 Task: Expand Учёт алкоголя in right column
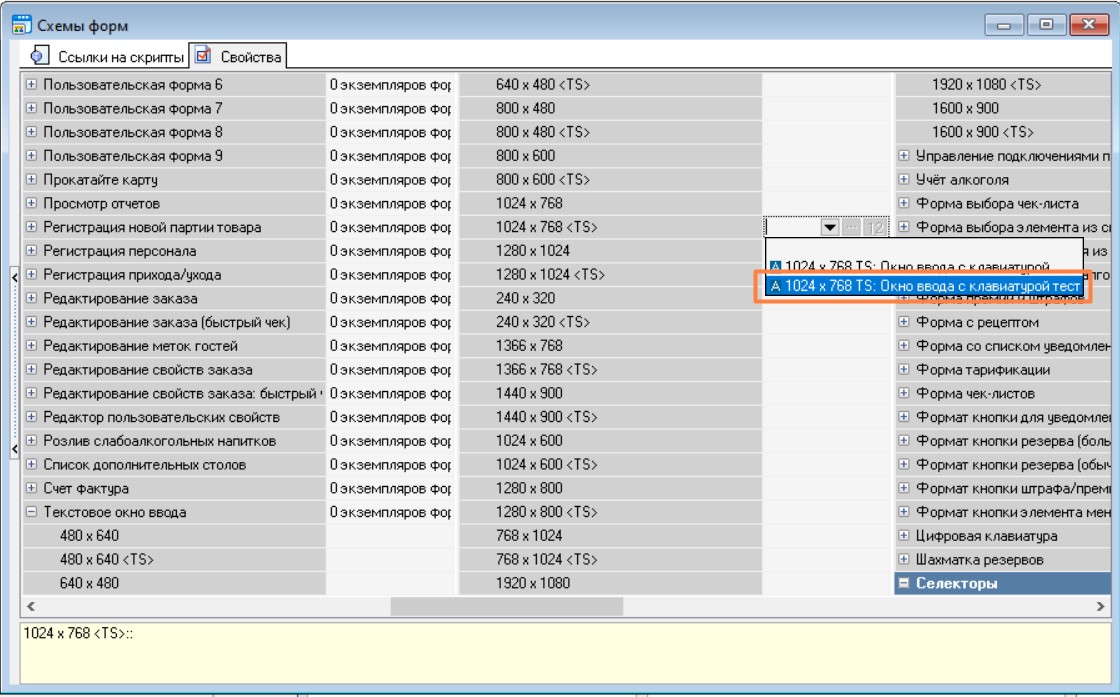click(x=903, y=180)
